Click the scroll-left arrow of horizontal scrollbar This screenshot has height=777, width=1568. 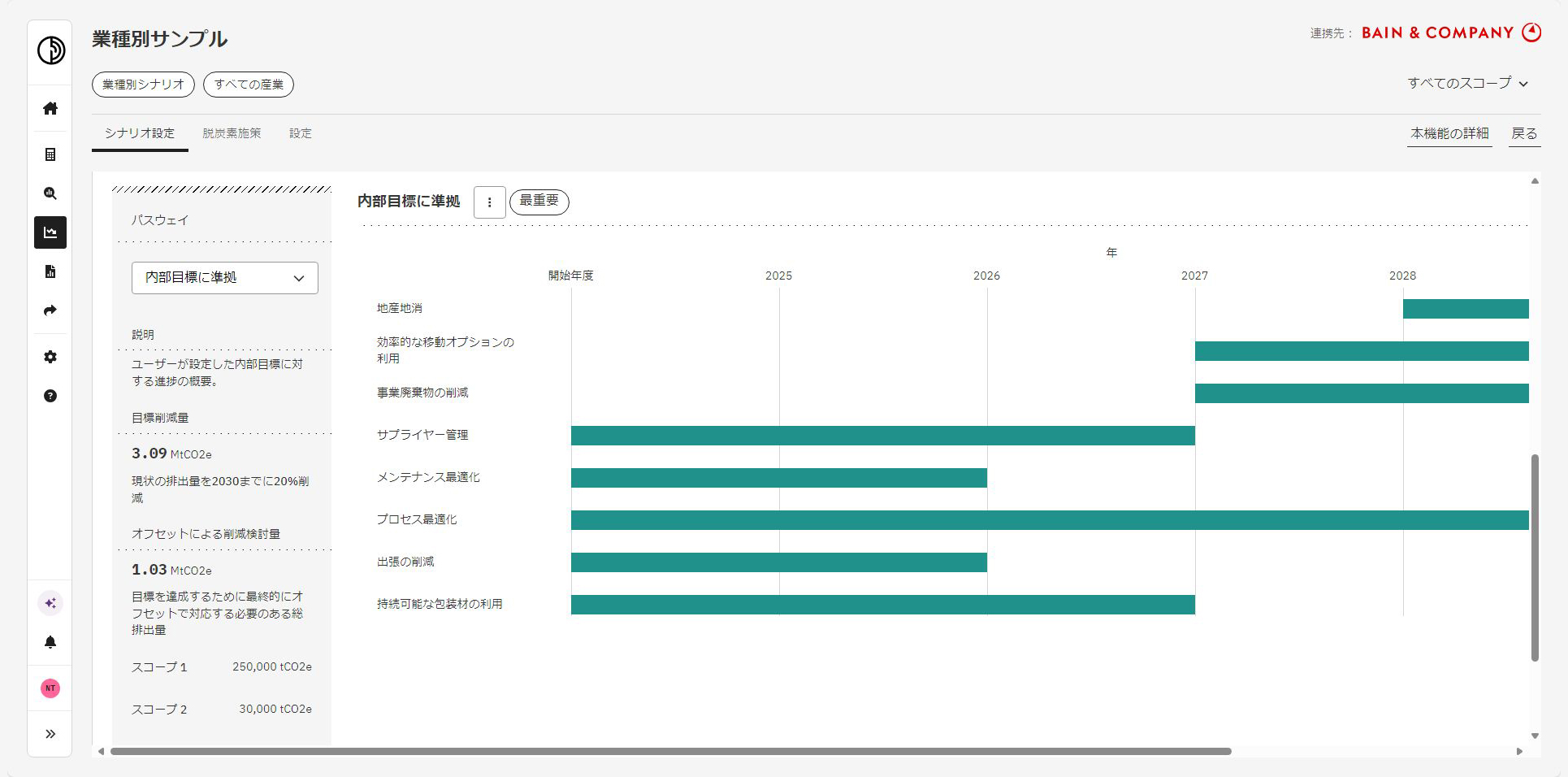101,751
